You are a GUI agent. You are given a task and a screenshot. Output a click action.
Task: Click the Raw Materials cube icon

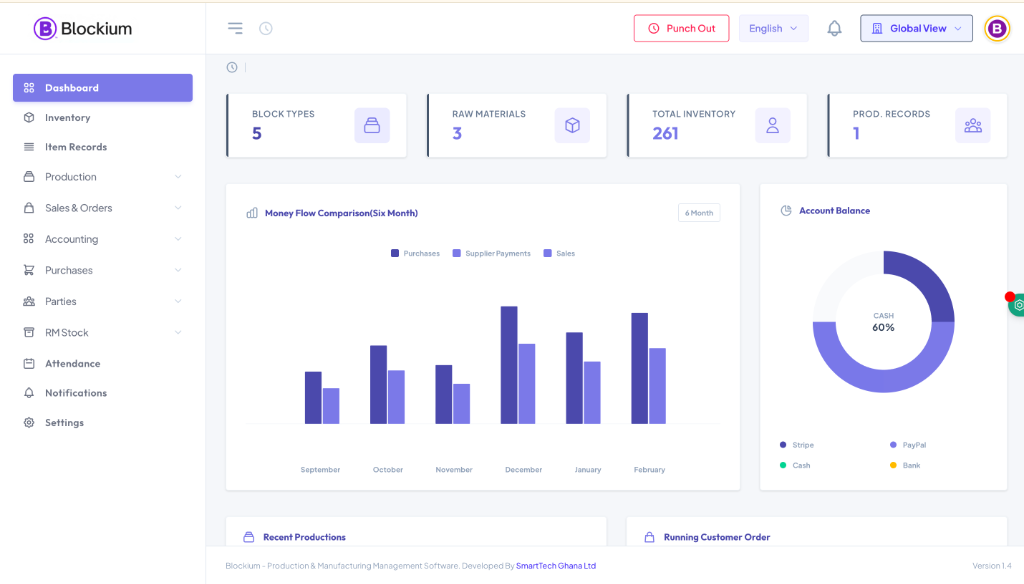click(572, 125)
